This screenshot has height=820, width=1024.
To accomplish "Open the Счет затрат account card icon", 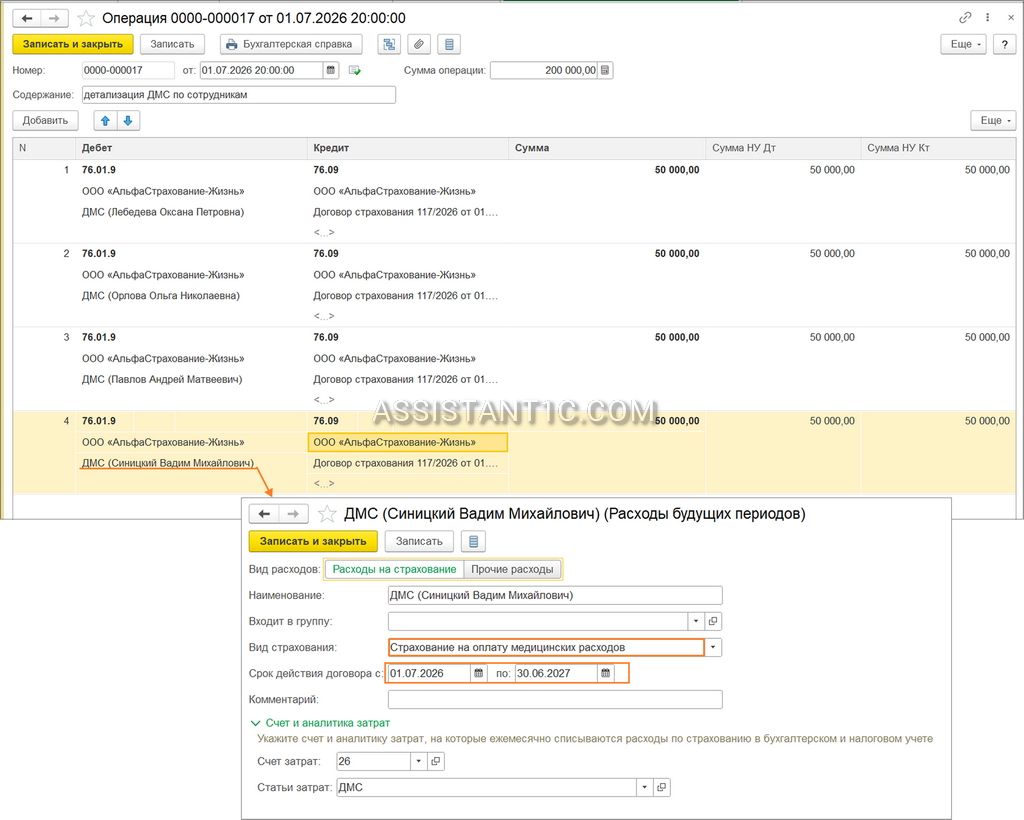I will (x=436, y=761).
